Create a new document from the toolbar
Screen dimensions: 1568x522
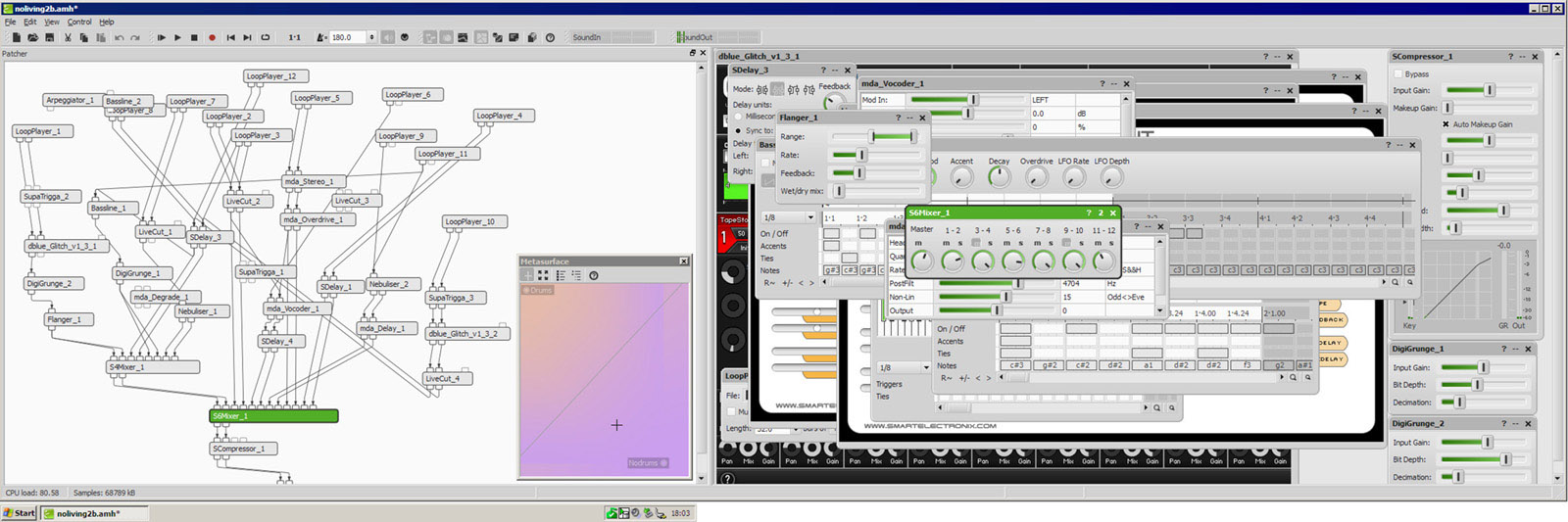click(16, 37)
